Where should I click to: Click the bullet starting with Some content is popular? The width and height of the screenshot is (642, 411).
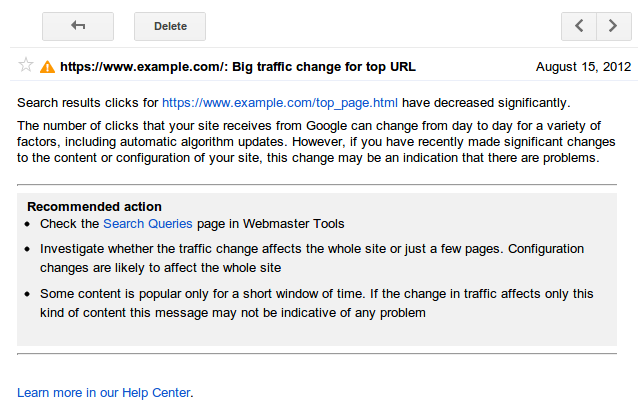[x=316, y=294]
